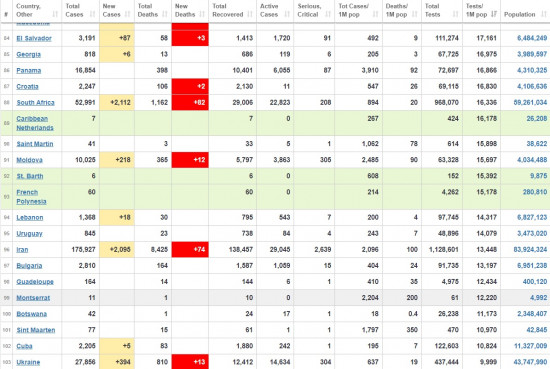
Task: Sort by Tests/1M pop column arrows
Action: (x=494, y=14)
